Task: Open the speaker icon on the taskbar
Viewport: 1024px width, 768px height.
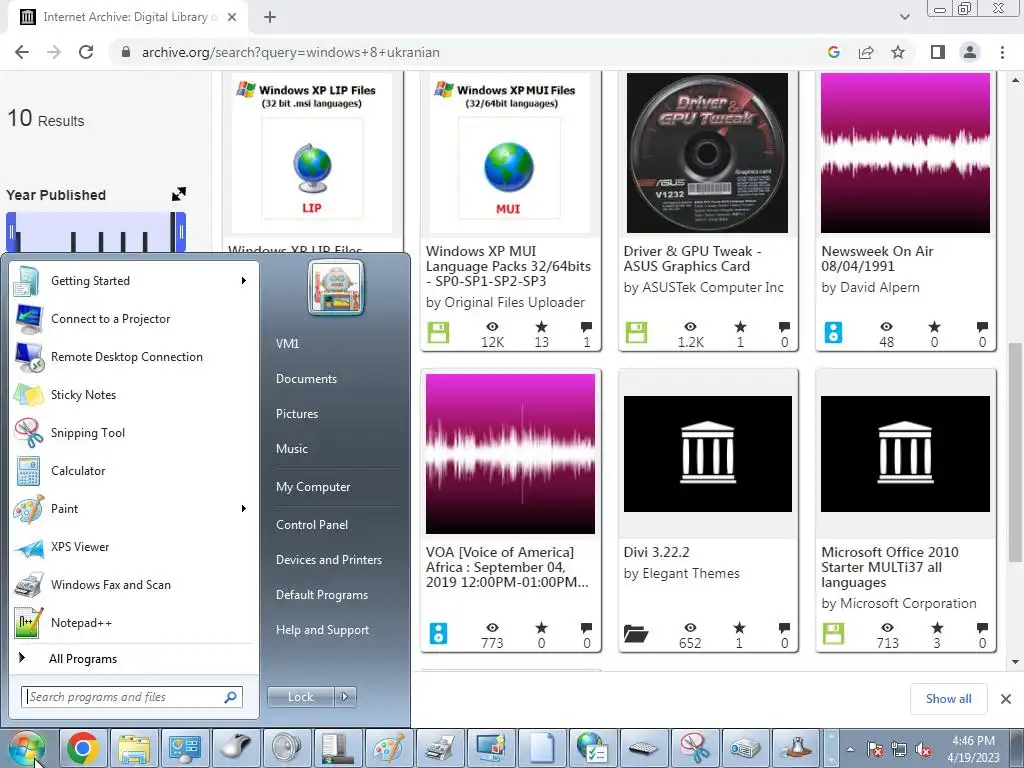Action: [286, 748]
